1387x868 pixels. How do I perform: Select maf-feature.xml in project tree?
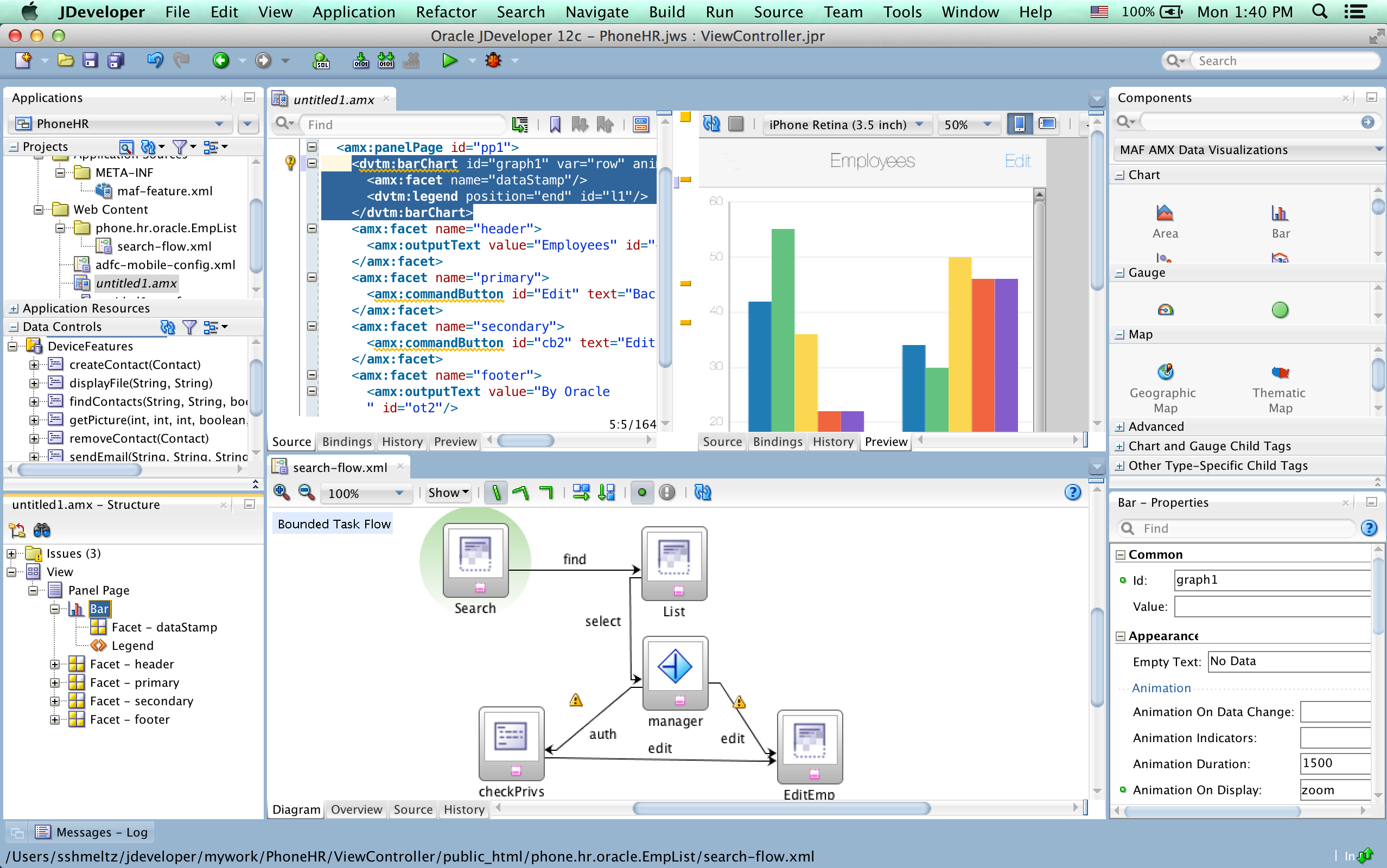coord(165,191)
